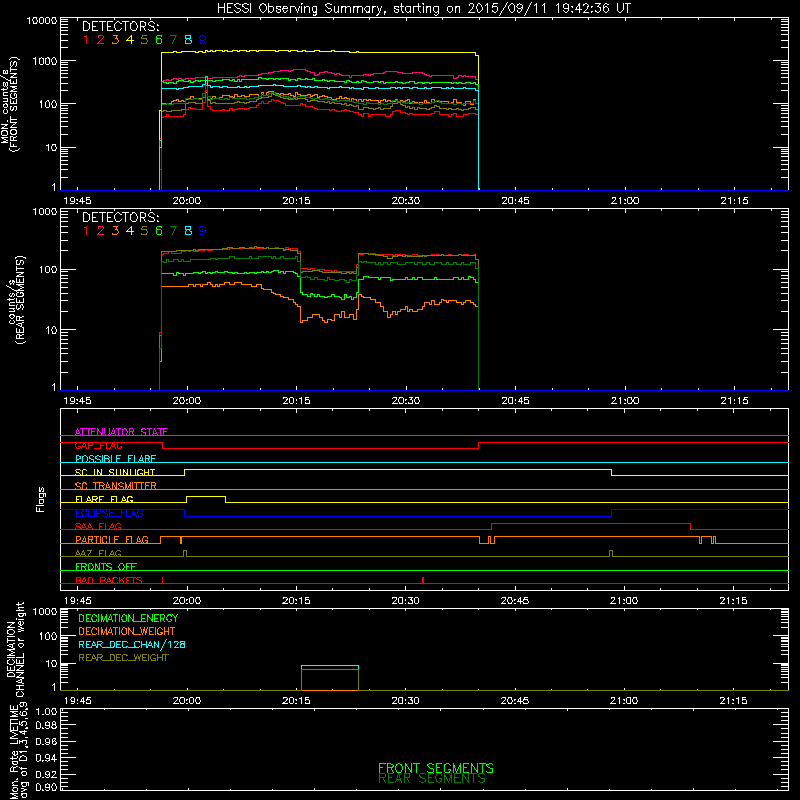
Task: Click the FLARE_FLAG label
Action: pos(104,499)
